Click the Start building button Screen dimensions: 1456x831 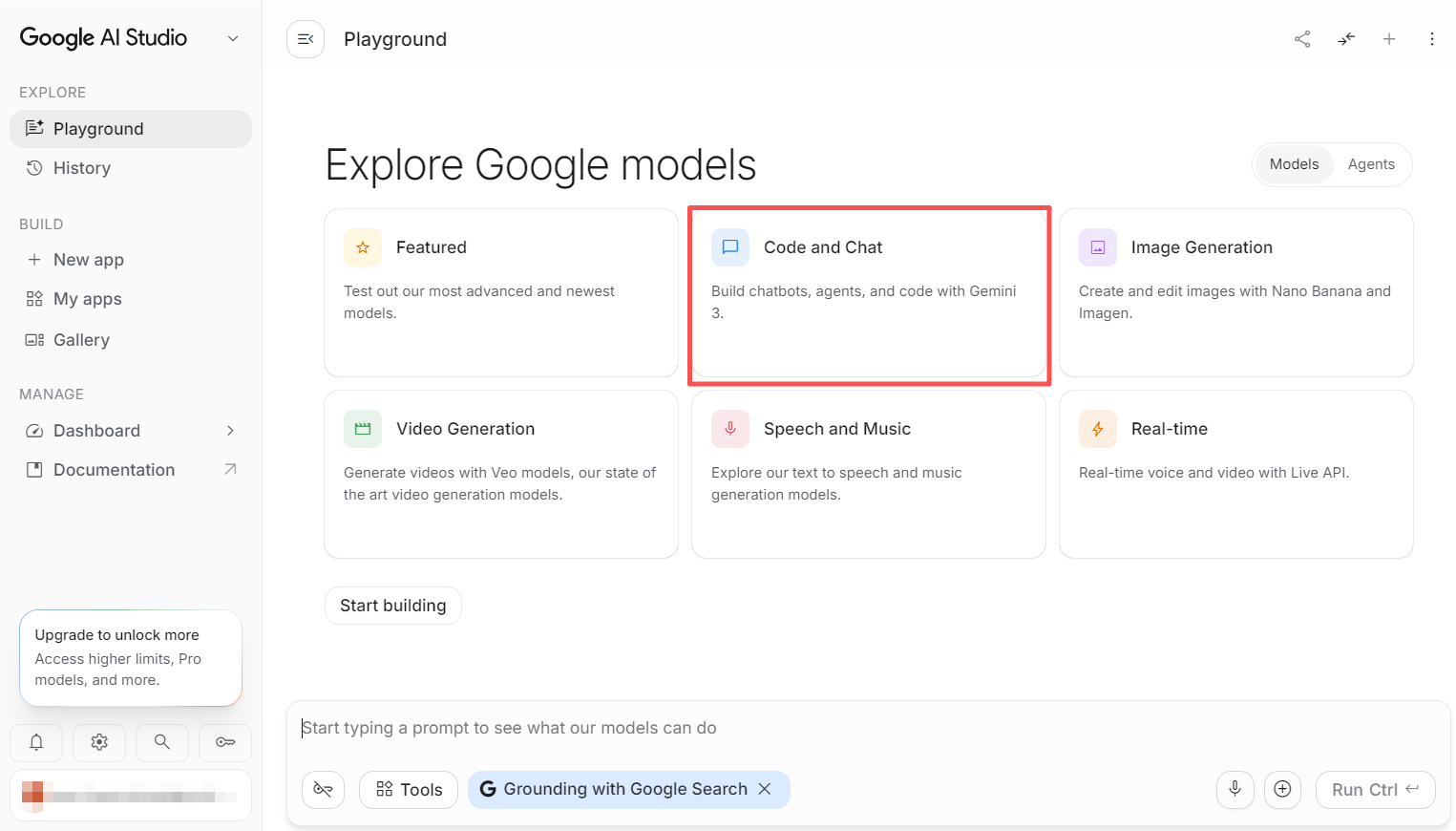point(393,606)
